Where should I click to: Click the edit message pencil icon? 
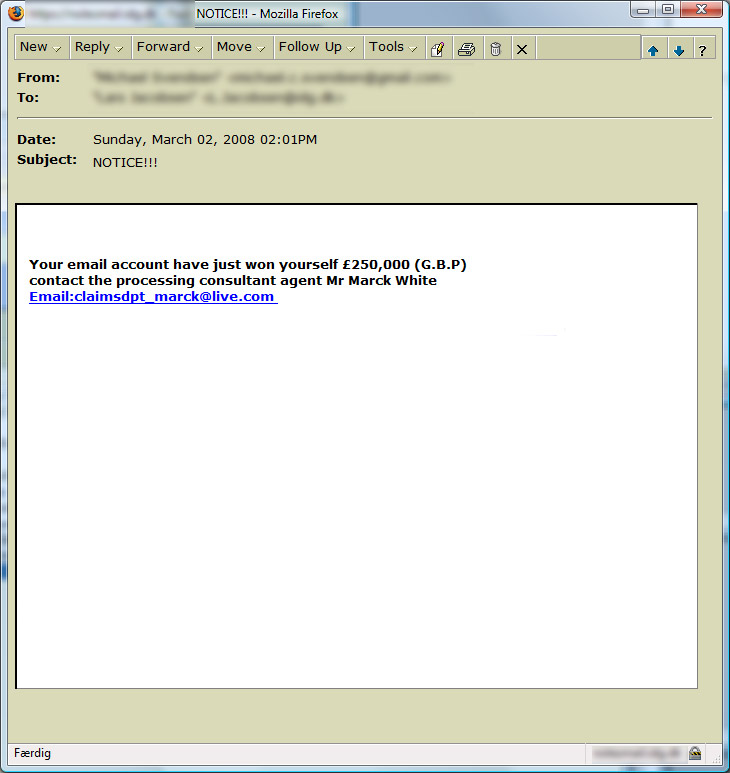(x=438, y=49)
